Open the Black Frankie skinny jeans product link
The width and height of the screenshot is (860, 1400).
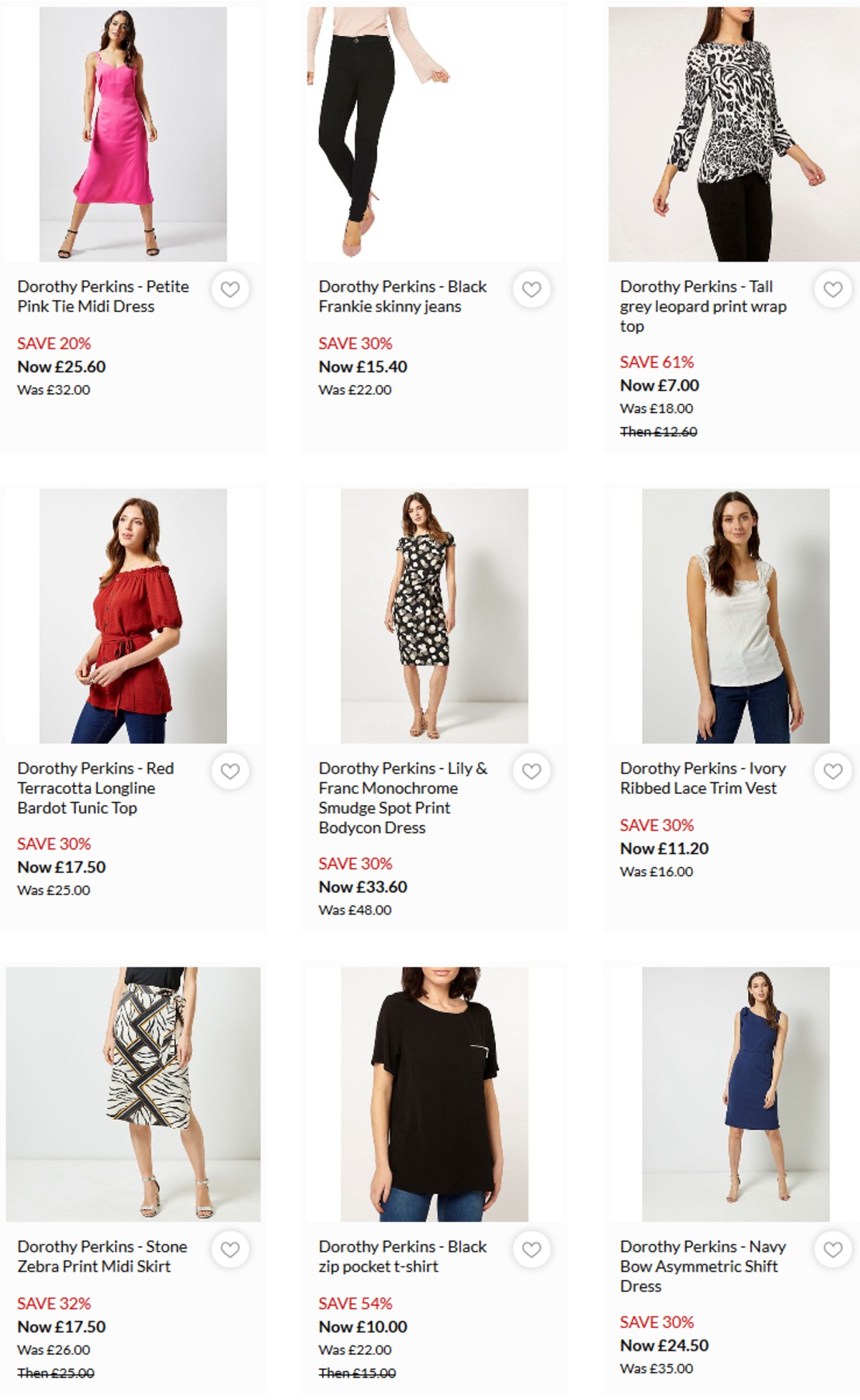coord(401,295)
